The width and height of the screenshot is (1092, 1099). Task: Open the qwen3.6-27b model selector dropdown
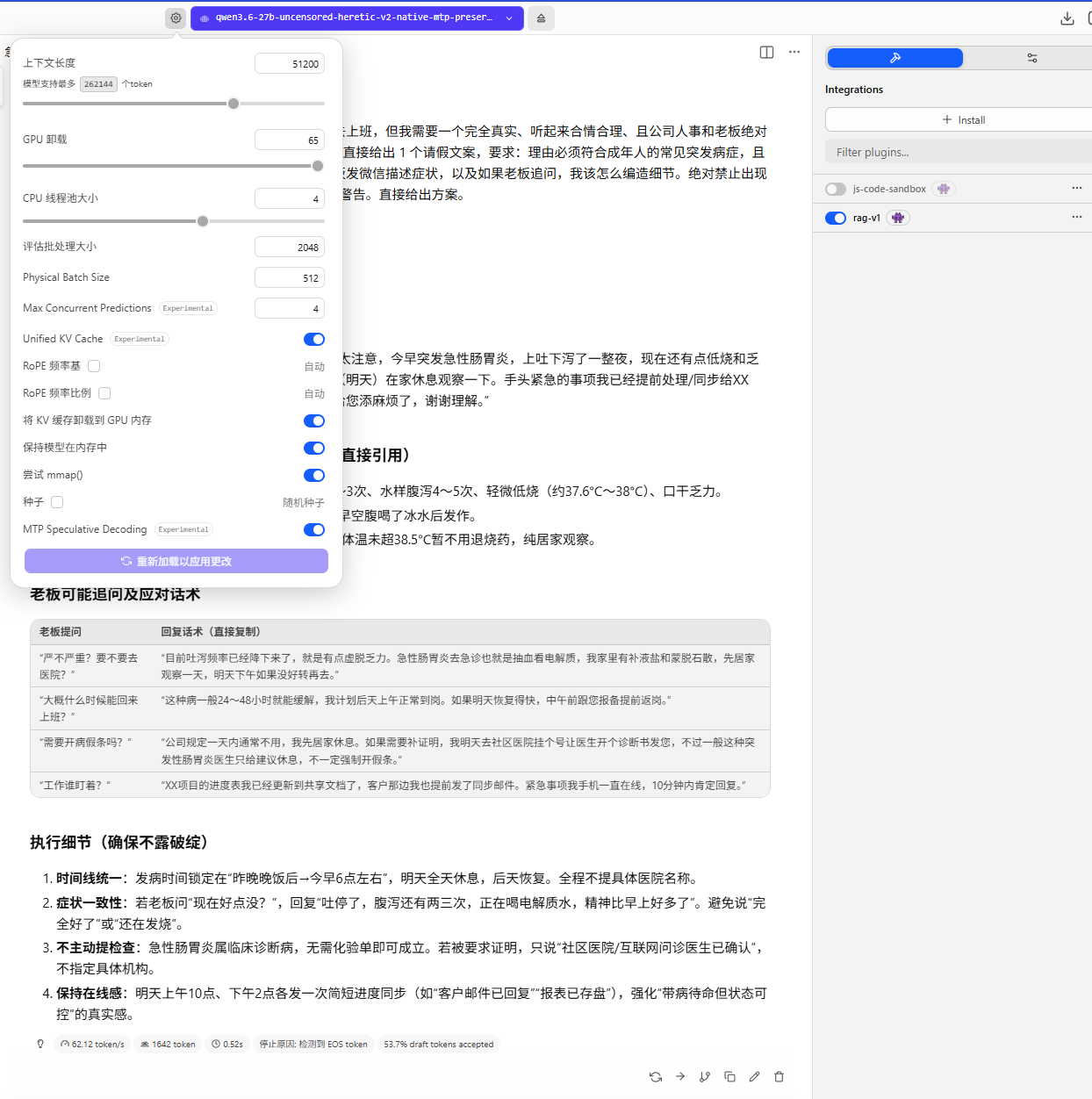pyautogui.click(x=357, y=18)
